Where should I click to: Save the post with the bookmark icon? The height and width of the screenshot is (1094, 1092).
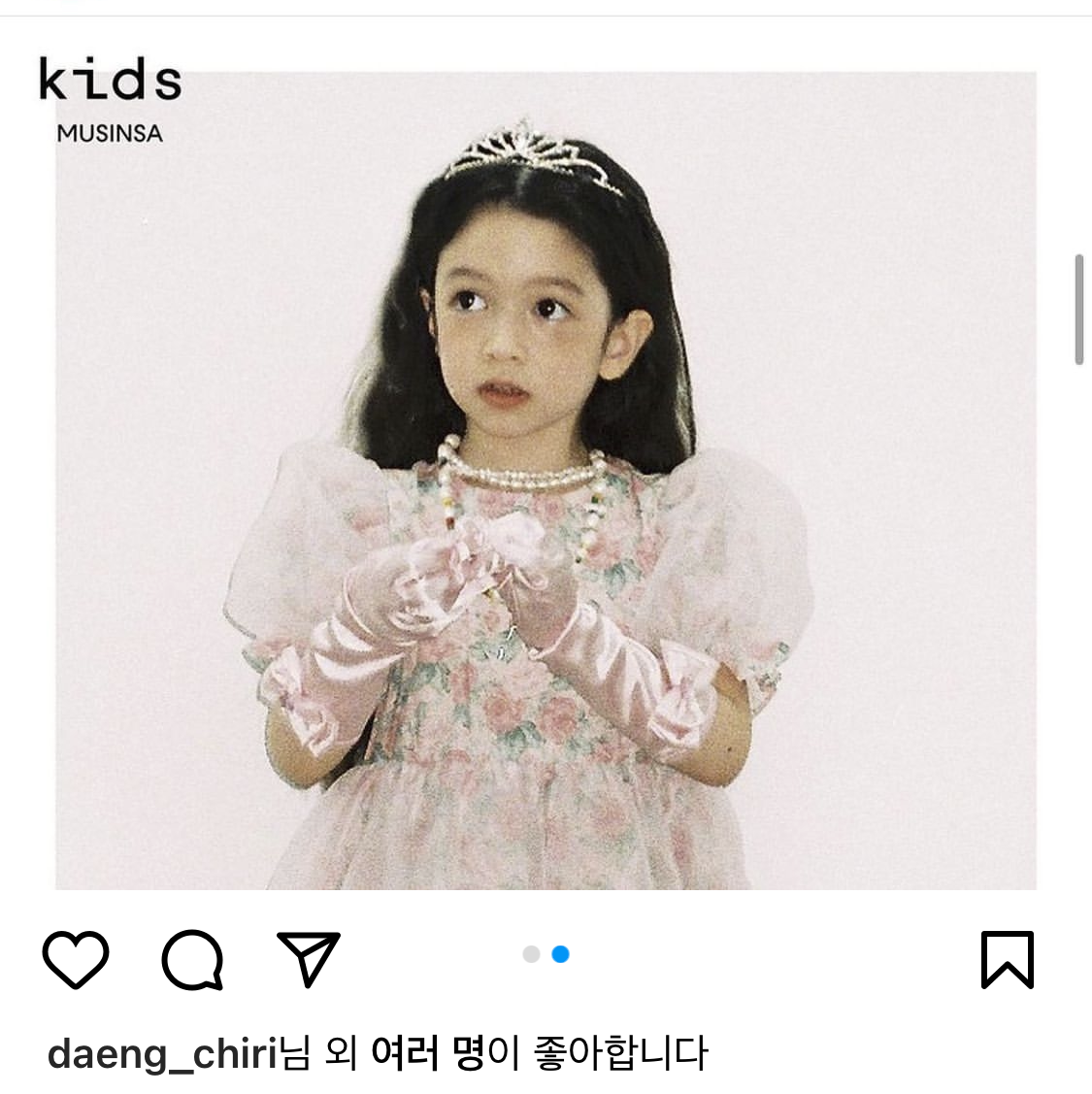click(1007, 959)
